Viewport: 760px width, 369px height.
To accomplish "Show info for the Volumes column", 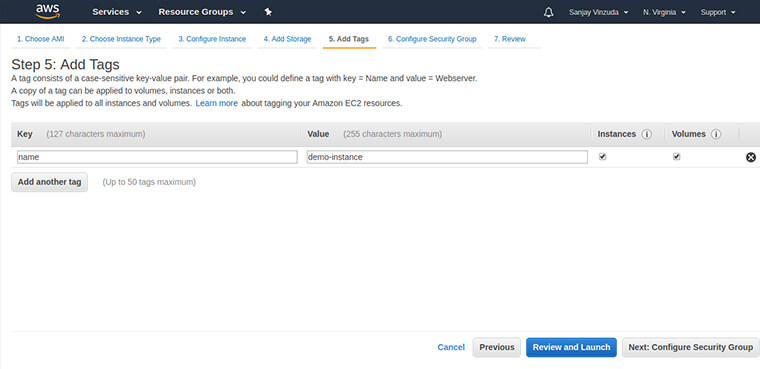I will pos(716,134).
